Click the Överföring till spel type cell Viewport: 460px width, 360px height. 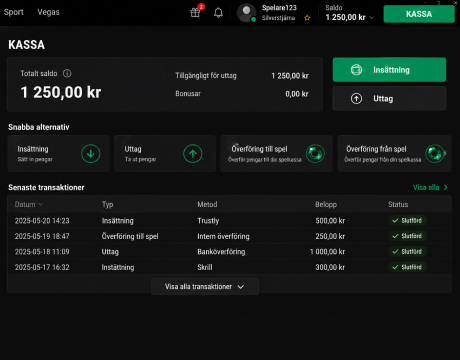pos(130,236)
